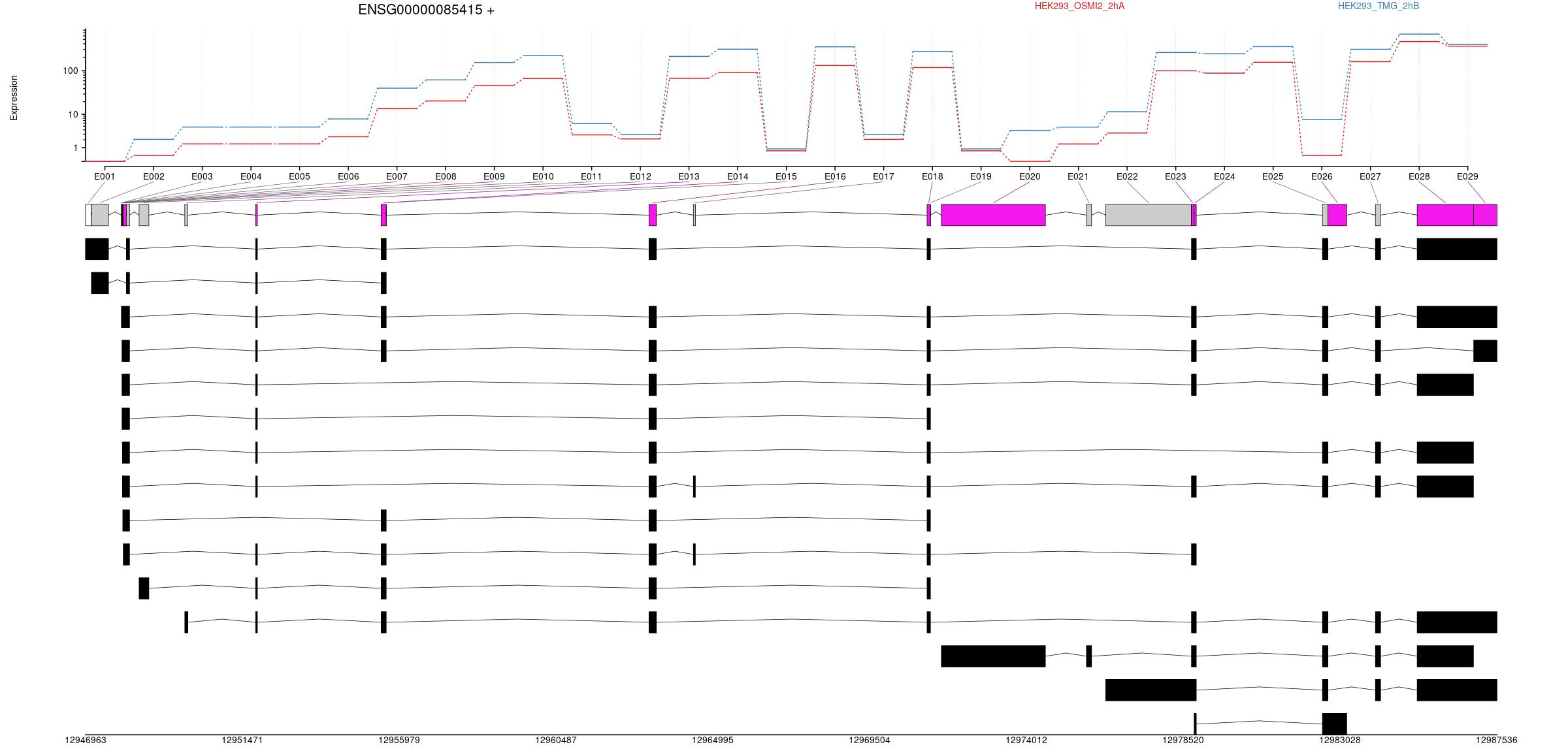Select the HEK293_TMG_2hB legend label

point(1379,6)
